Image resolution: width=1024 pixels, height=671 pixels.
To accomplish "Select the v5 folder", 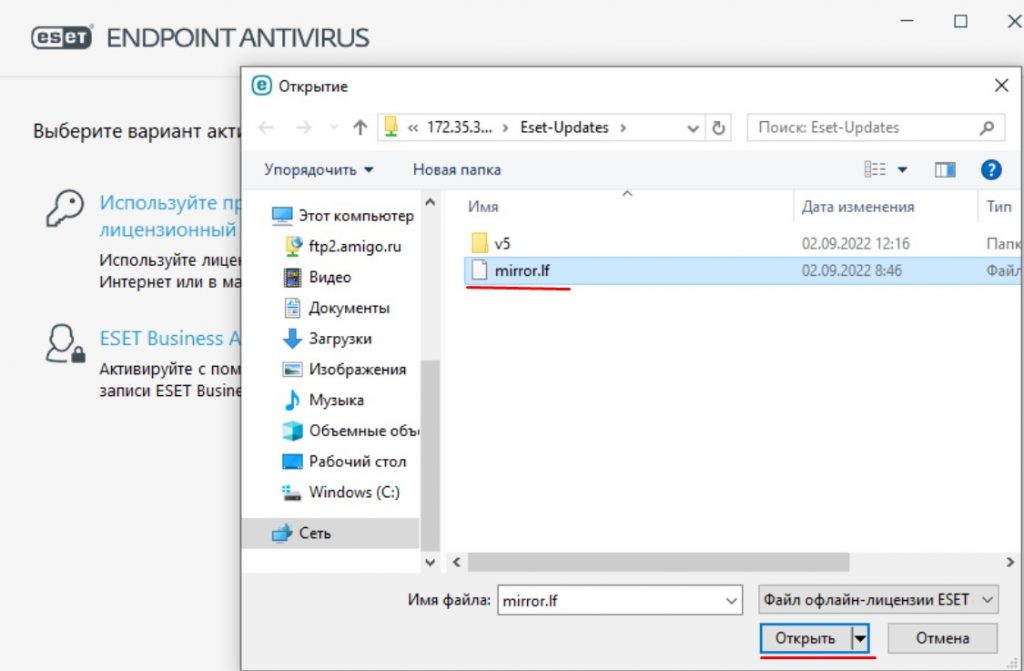I will [x=502, y=243].
